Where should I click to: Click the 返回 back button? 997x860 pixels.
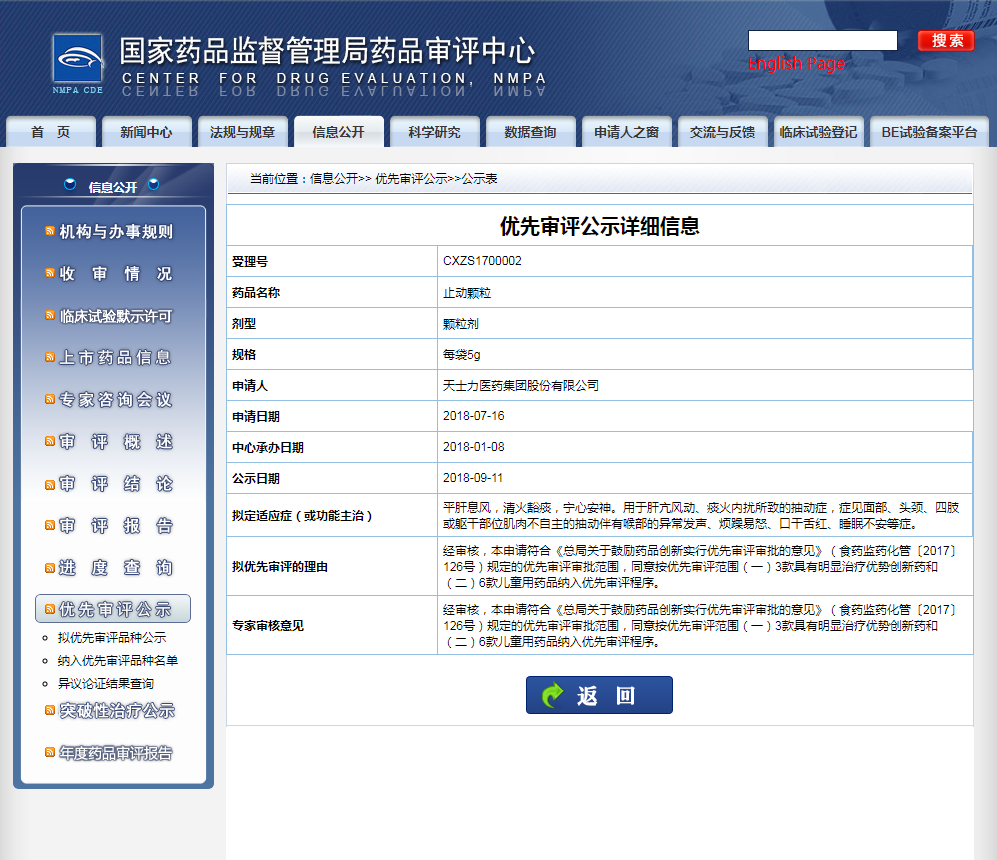[x=599, y=695]
